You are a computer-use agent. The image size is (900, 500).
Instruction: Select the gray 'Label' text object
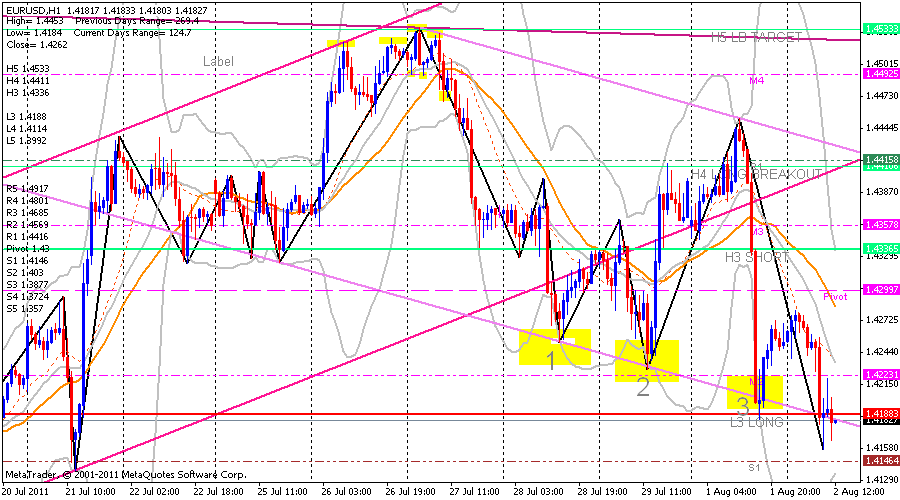(218, 61)
